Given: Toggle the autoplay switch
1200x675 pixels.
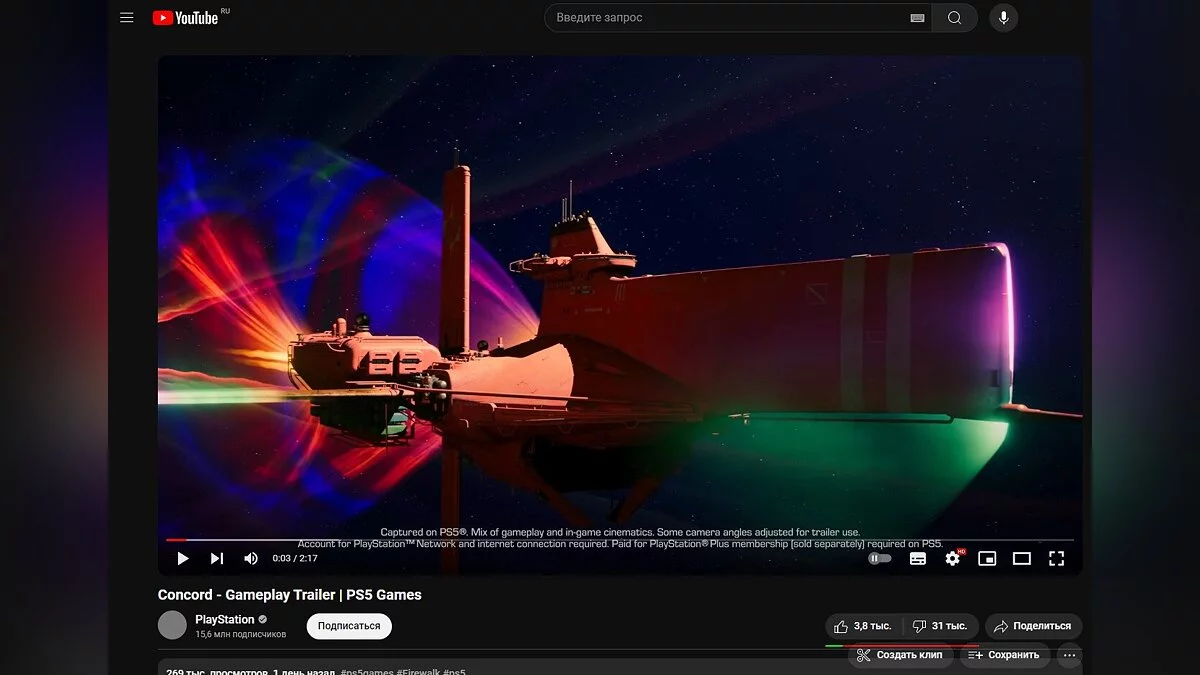Looking at the screenshot, I should pyautogui.click(x=880, y=558).
